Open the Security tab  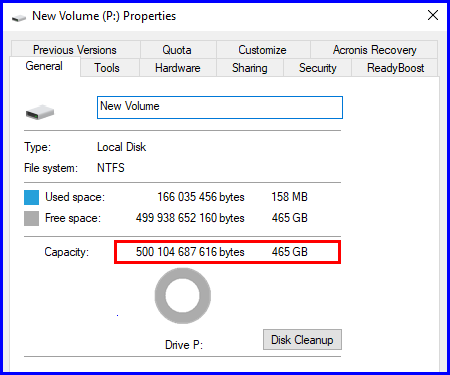[317, 68]
